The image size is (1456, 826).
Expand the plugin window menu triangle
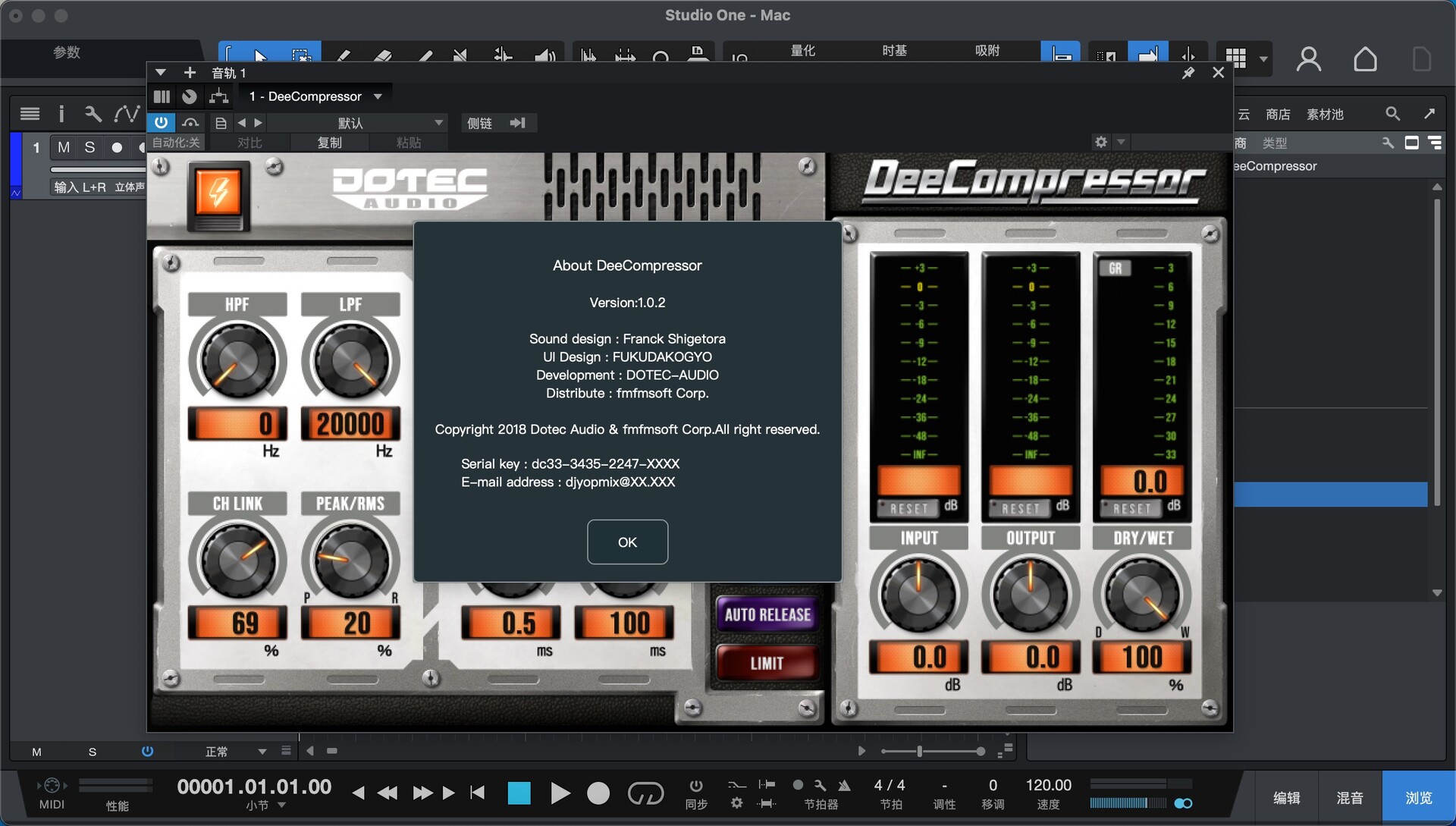pyautogui.click(x=160, y=73)
